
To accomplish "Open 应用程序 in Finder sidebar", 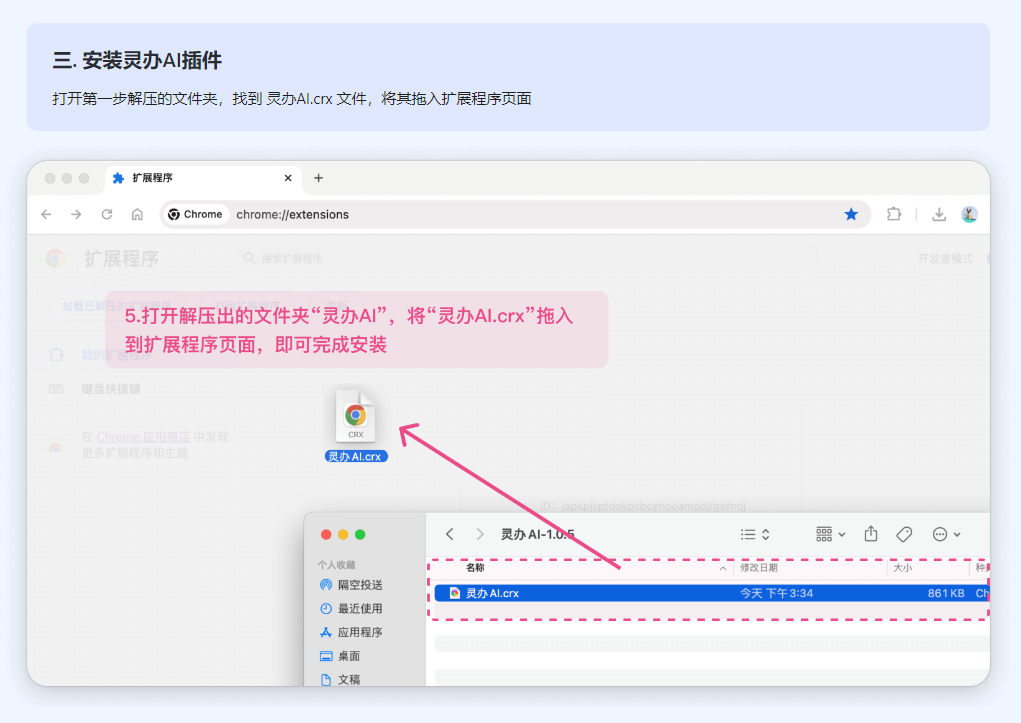I will 359,632.
